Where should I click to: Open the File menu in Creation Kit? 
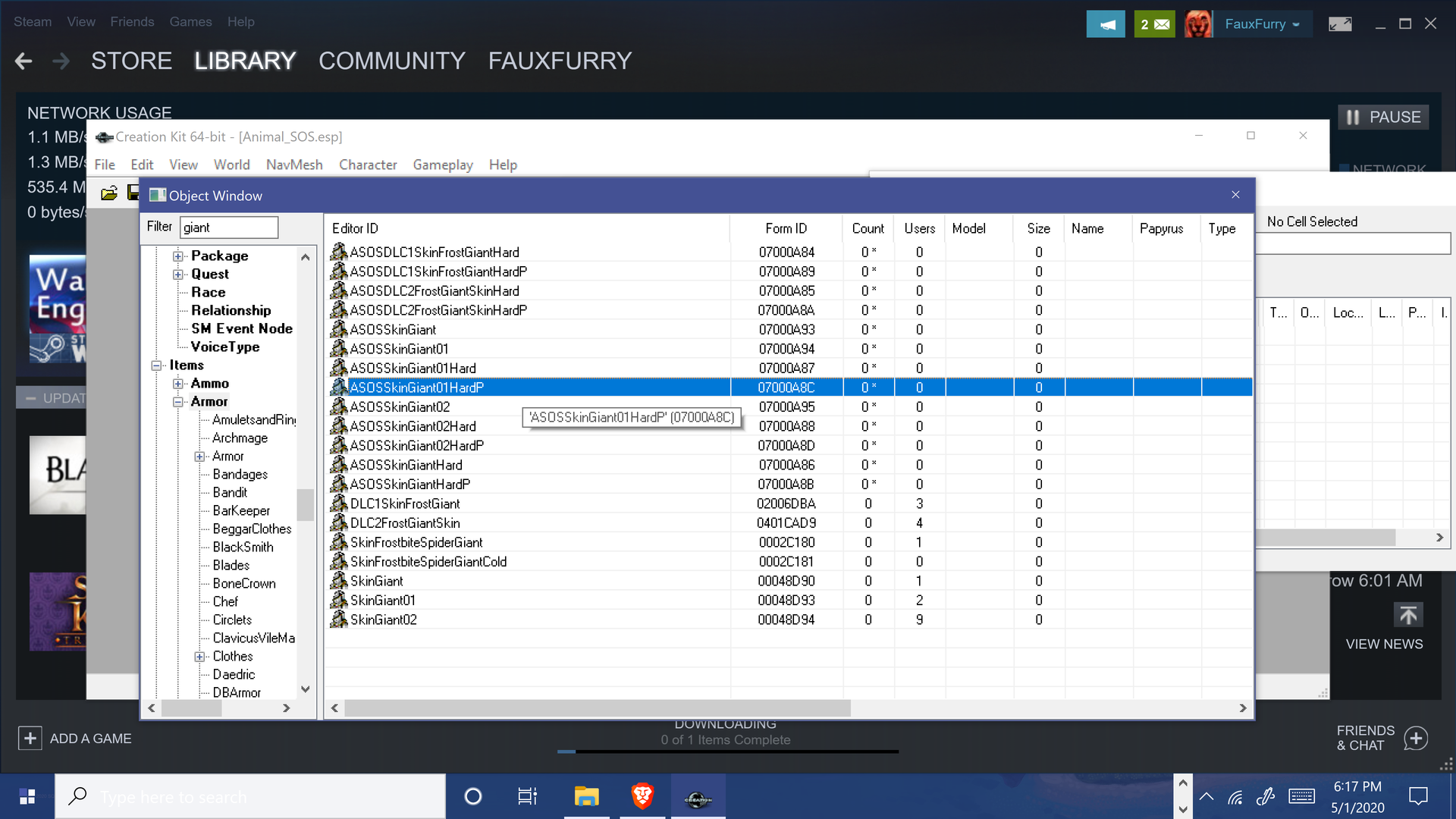click(x=105, y=165)
